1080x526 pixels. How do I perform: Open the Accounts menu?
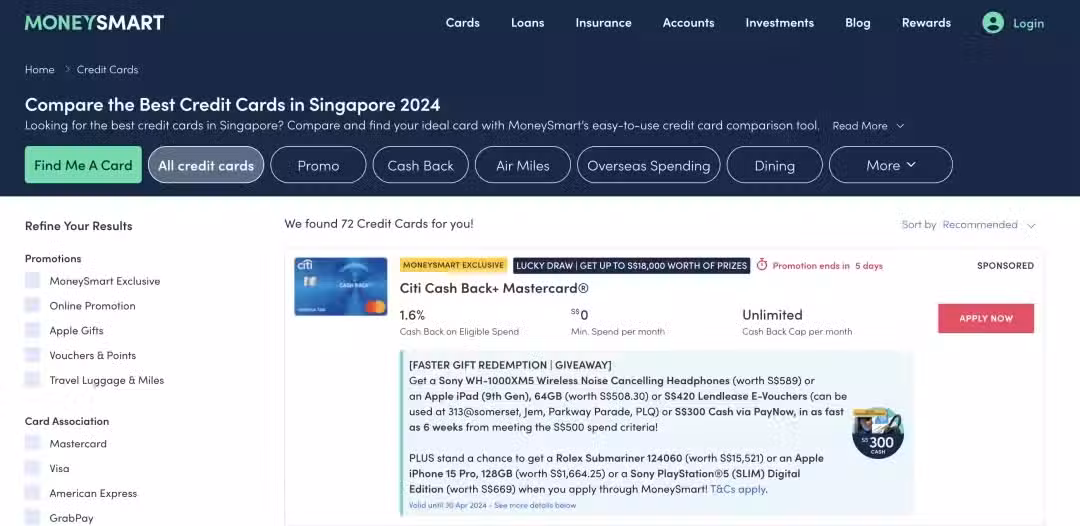pos(688,23)
